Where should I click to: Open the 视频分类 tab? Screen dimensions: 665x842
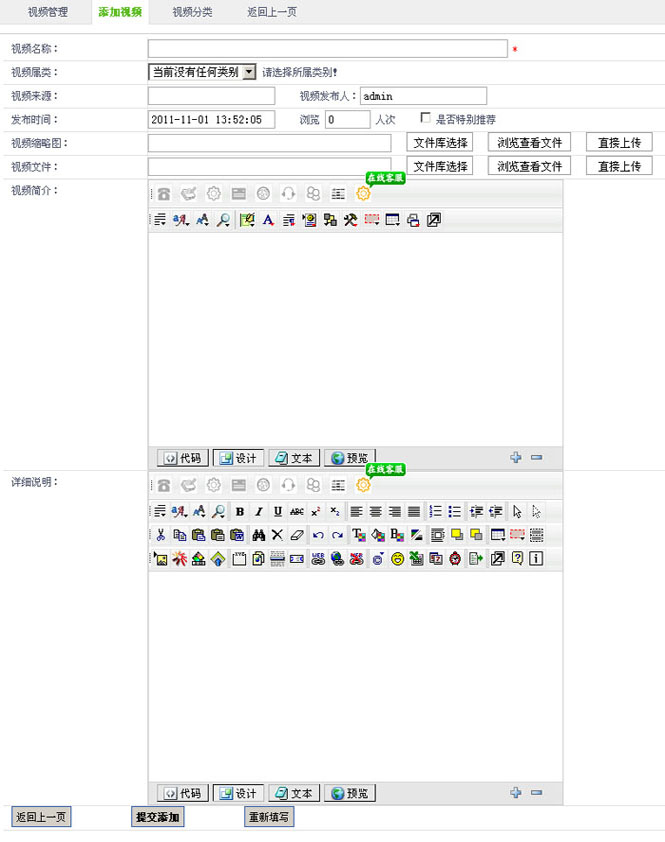pos(192,12)
